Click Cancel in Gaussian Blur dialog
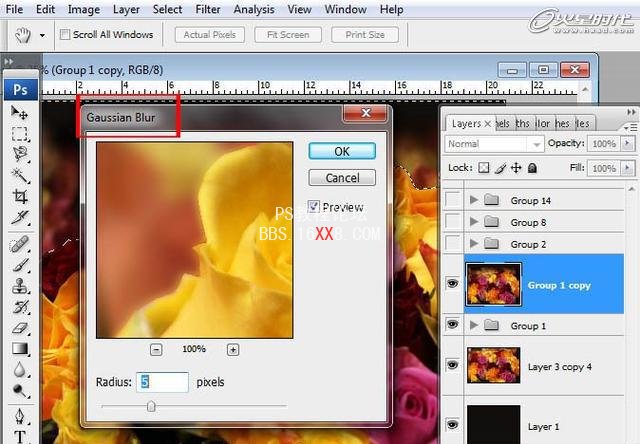The image size is (640, 444). [342, 178]
